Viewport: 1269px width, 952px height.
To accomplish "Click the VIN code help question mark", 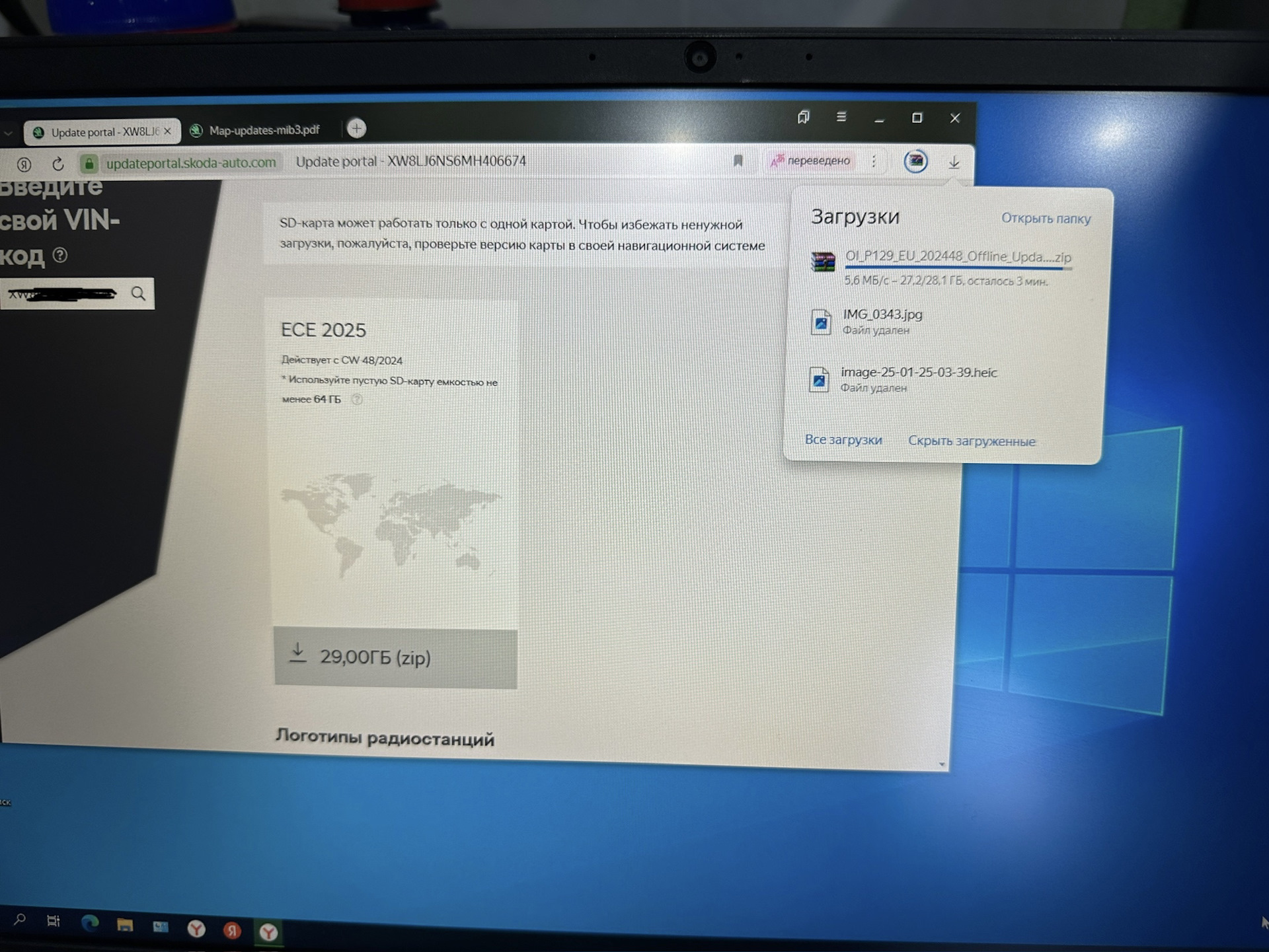I will 59,255.
